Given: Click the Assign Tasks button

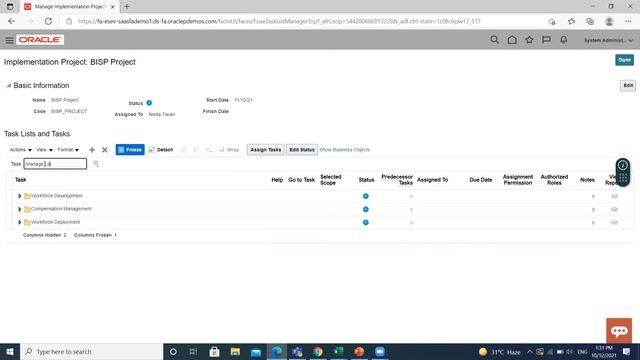Looking at the screenshot, I should (x=265, y=150).
